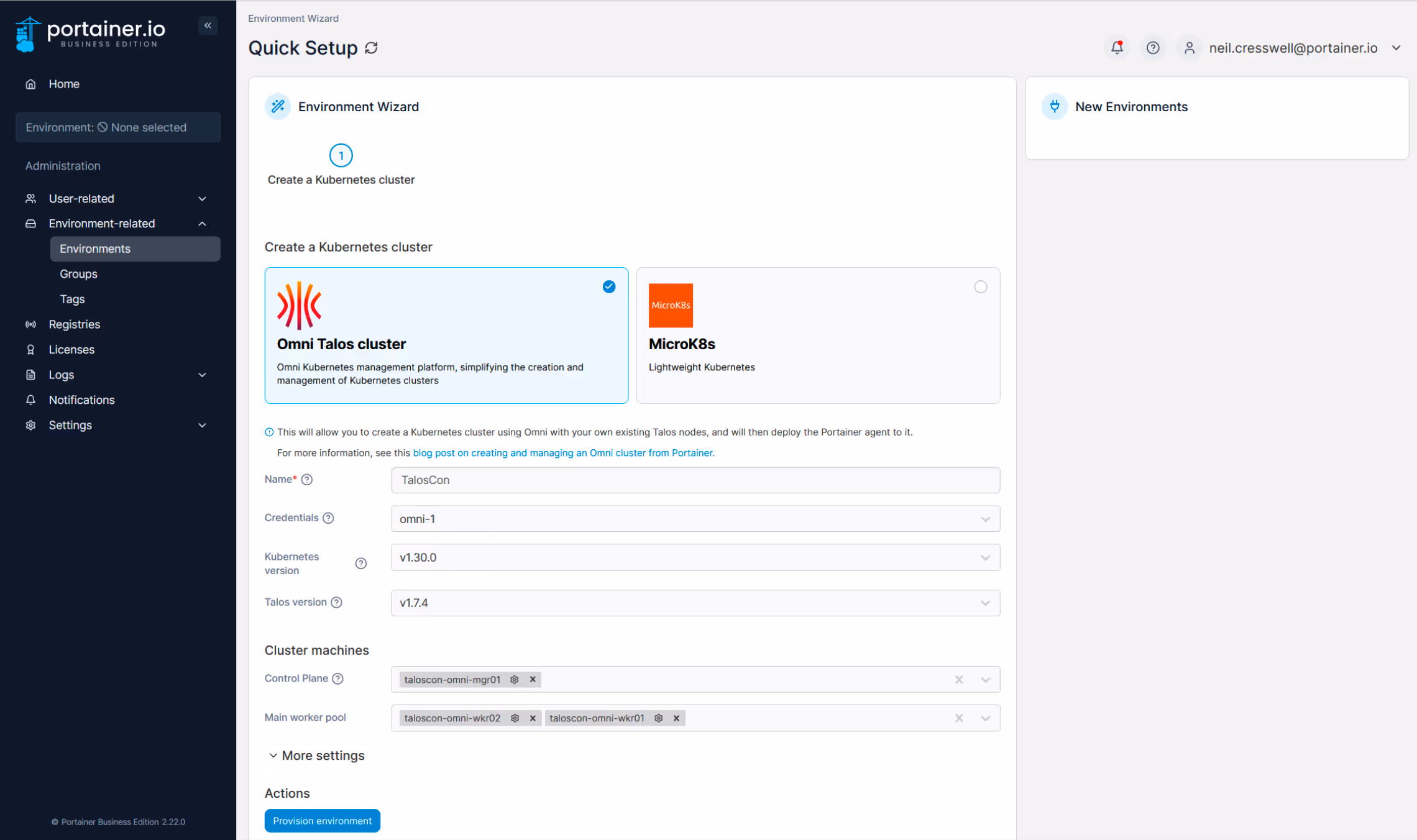
Task: Click the Provision environment button
Action: coord(322,821)
